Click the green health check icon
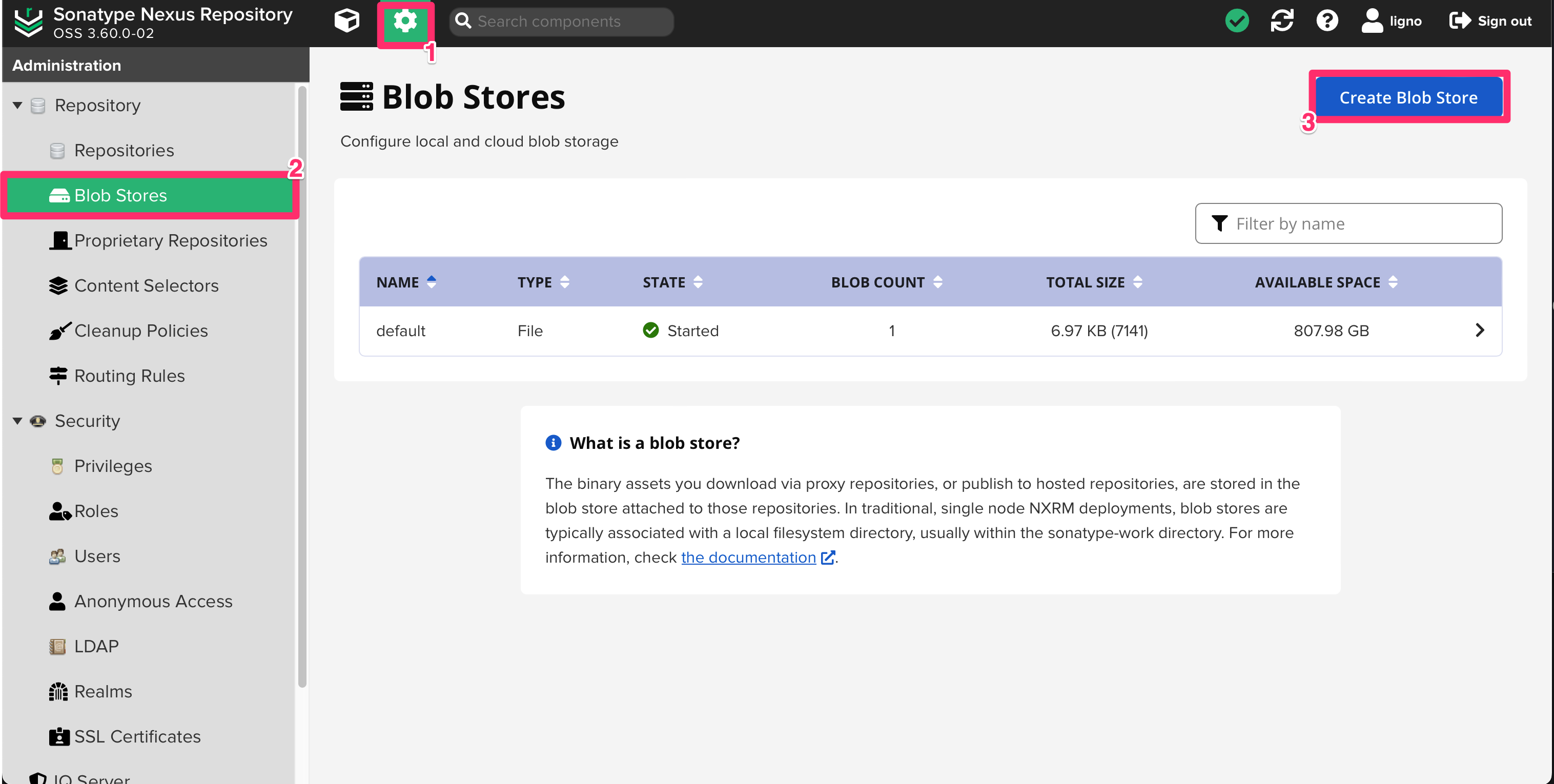Screen dimensions: 1554x784 [x=1237, y=20]
